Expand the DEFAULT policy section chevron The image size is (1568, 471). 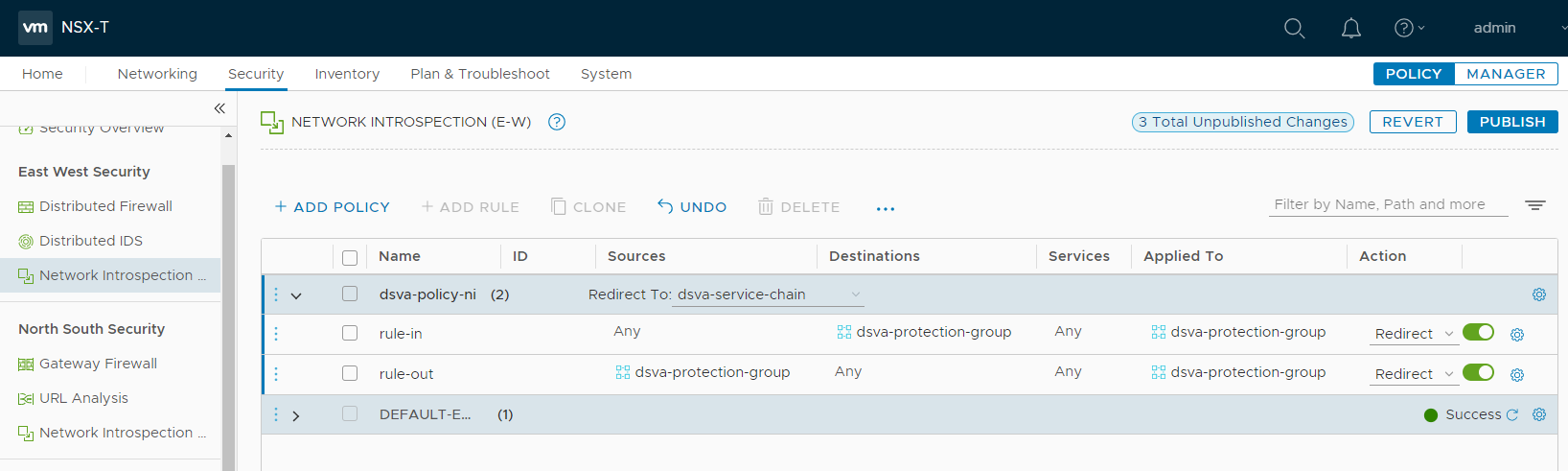296,415
